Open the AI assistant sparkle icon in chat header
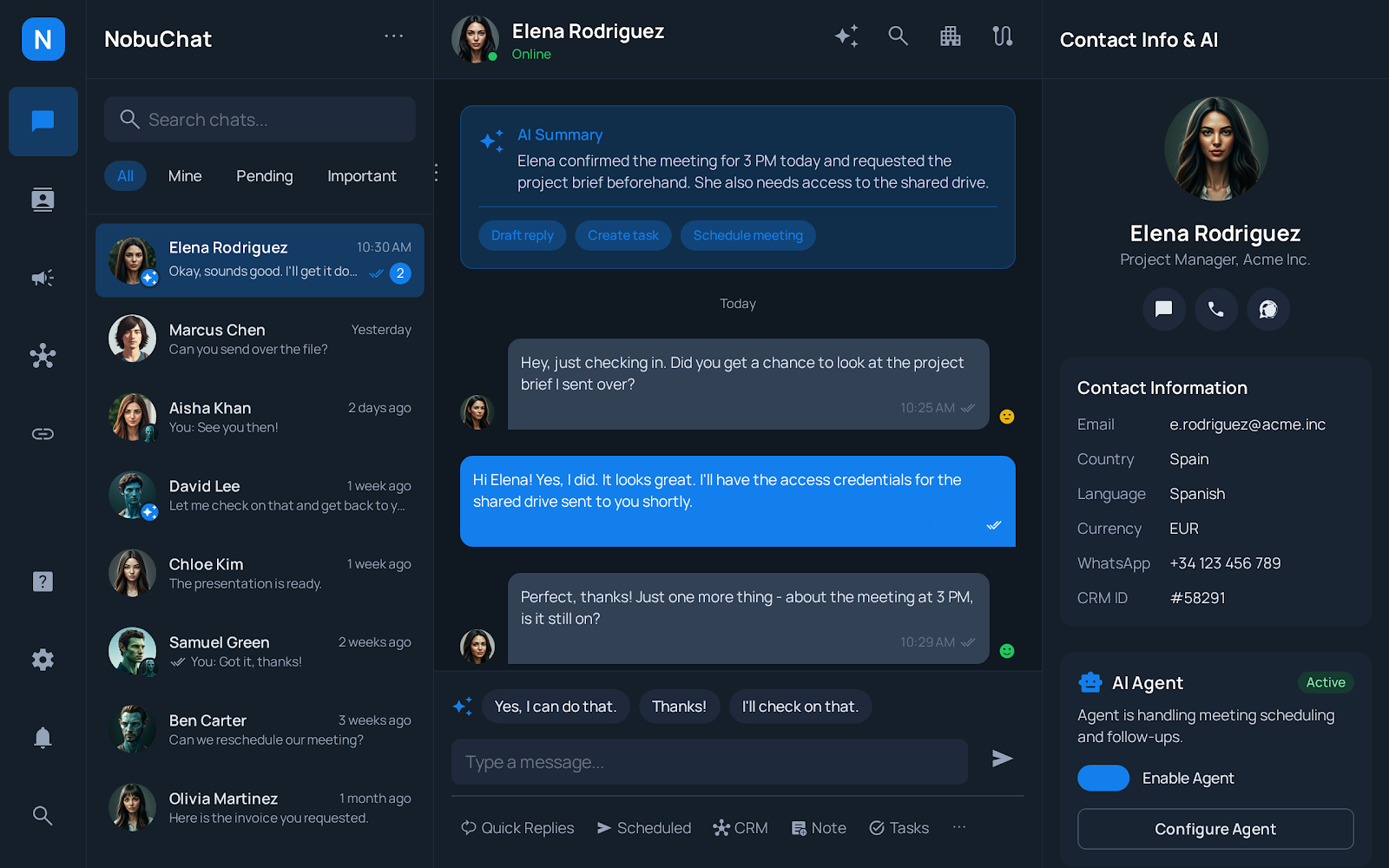The image size is (1389, 868). pyautogui.click(x=846, y=36)
